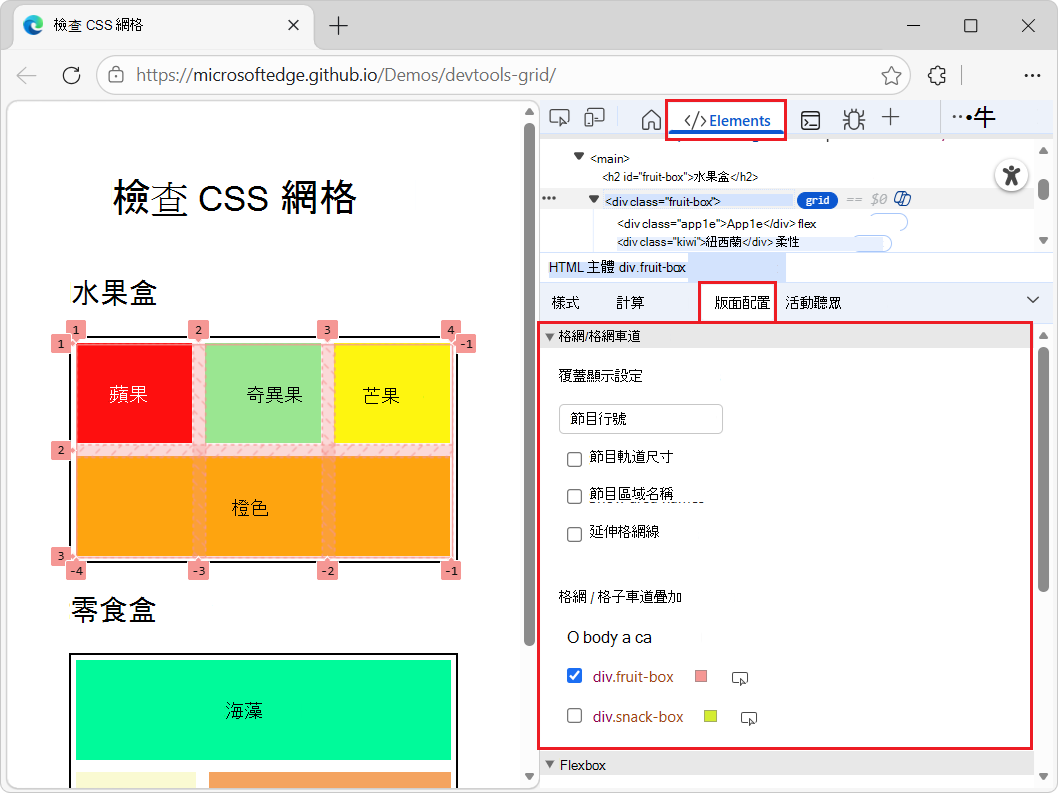Switch to the 活動聽眾 tab
Screen dimensions: 1058x793
tap(813, 303)
